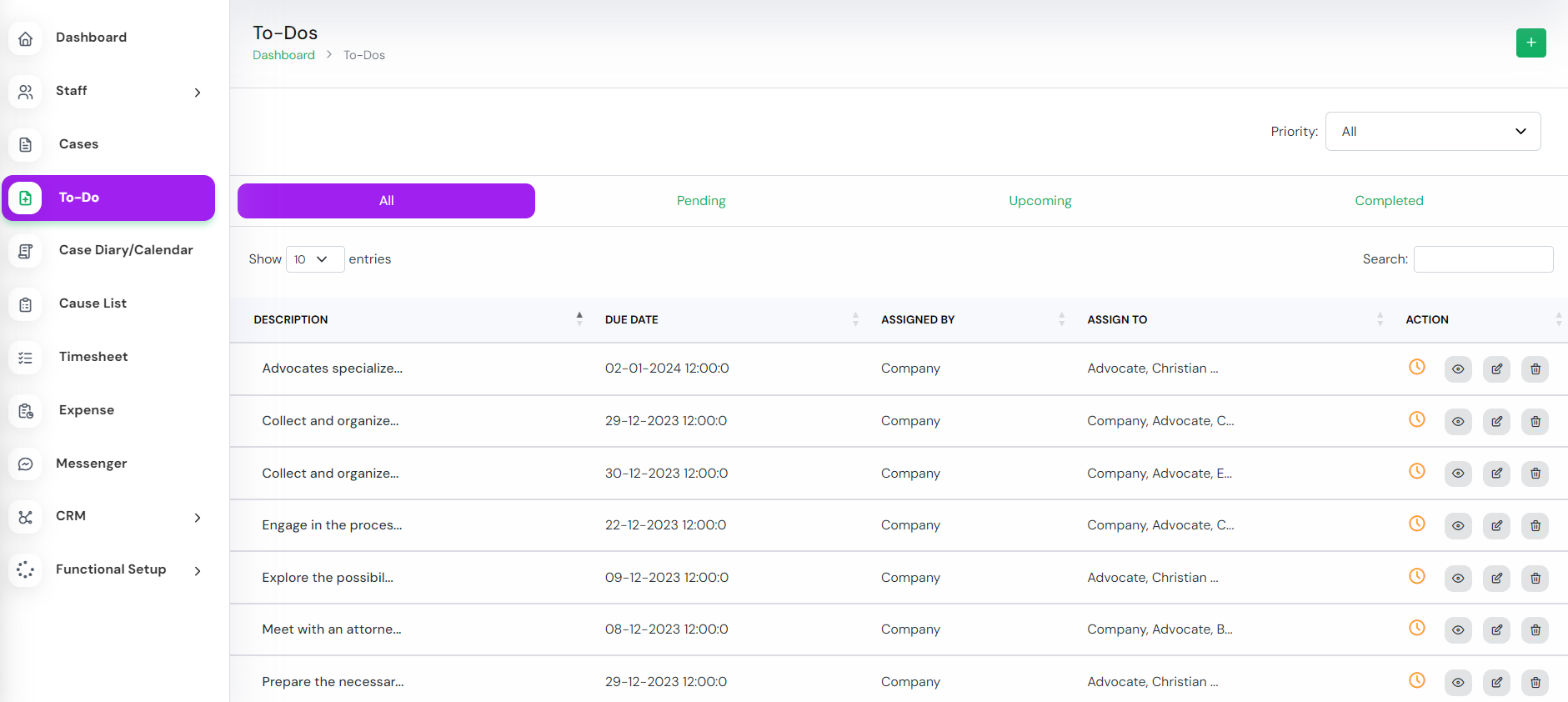The image size is (1568, 702).
Task: Delete the Advocates specialize to-do
Action: (1535, 369)
